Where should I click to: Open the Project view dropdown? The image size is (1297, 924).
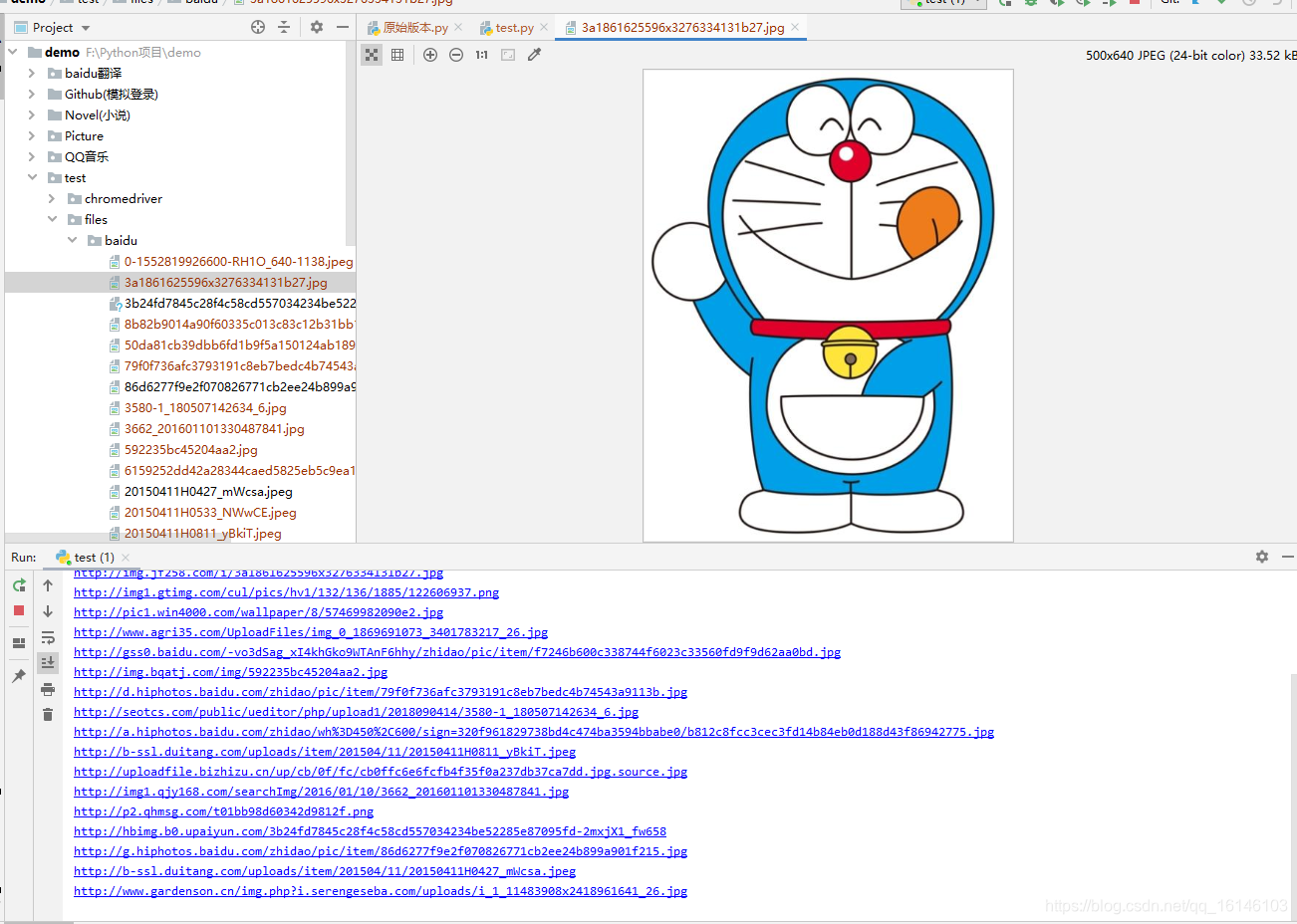pyautogui.click(x=85, y=28)
